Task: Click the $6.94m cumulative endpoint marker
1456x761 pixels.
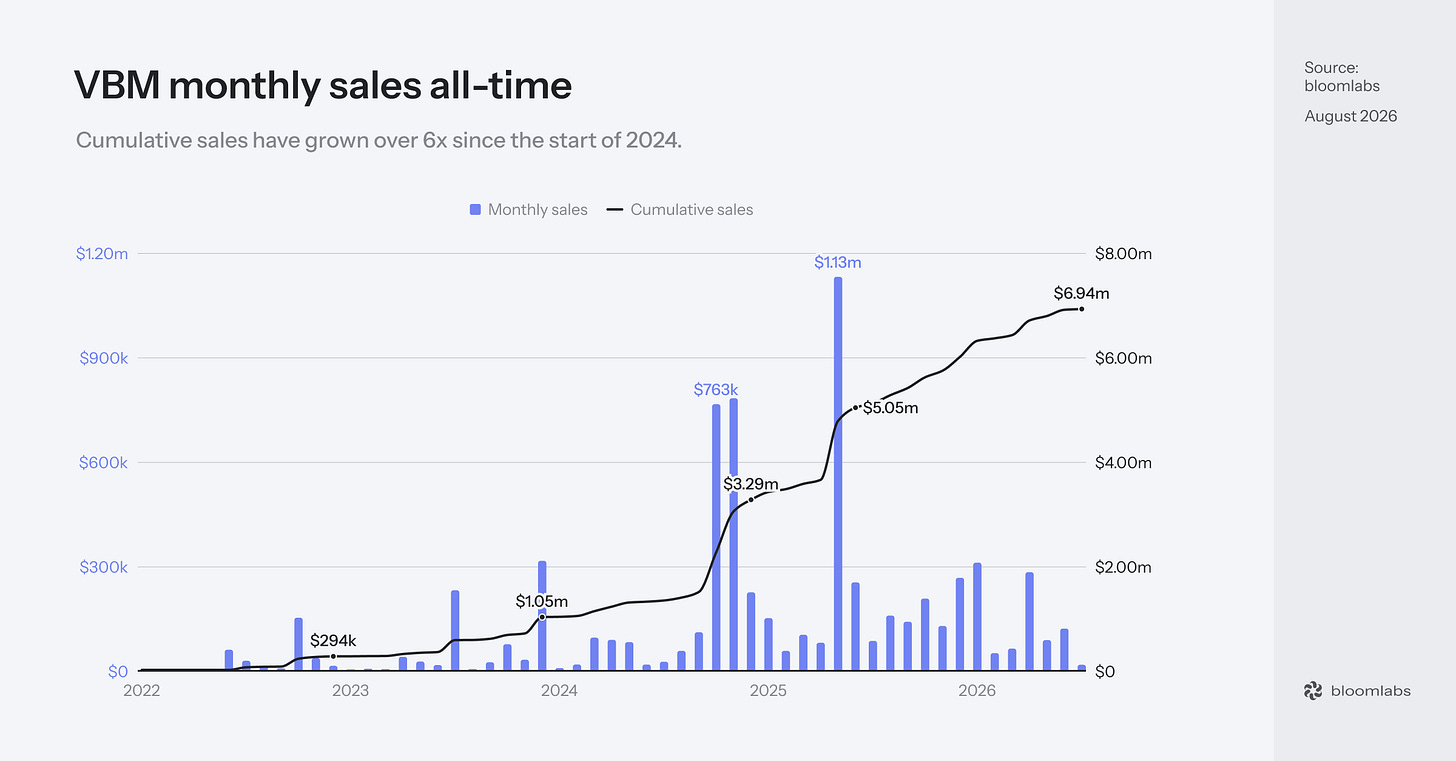Action: pos(1081,309)
